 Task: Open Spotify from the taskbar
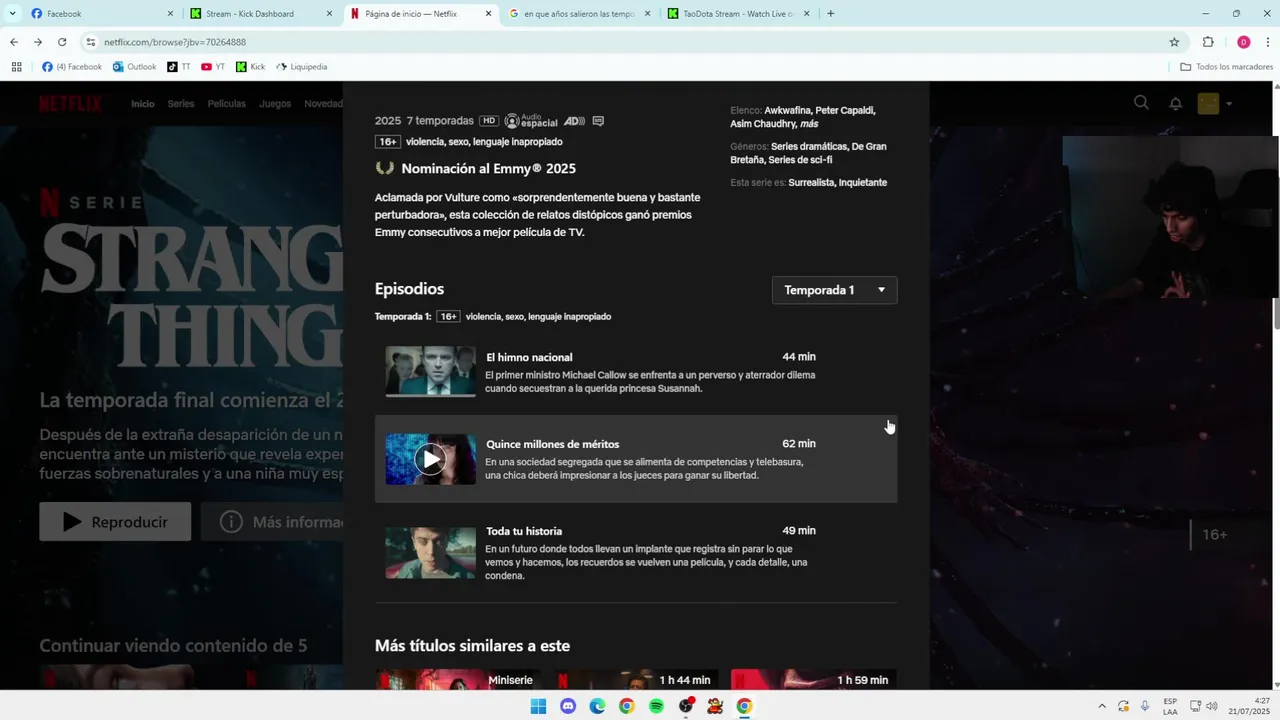[x=656, y=706]
